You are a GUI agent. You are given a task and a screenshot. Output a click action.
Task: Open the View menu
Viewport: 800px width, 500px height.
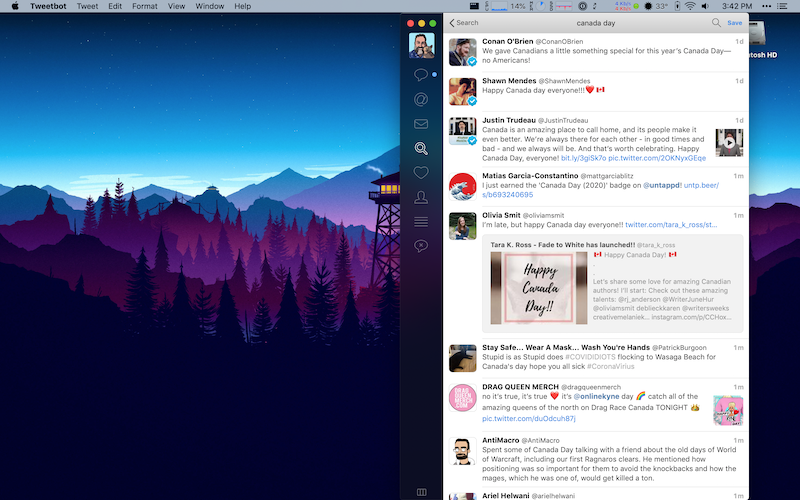(177, 6)
